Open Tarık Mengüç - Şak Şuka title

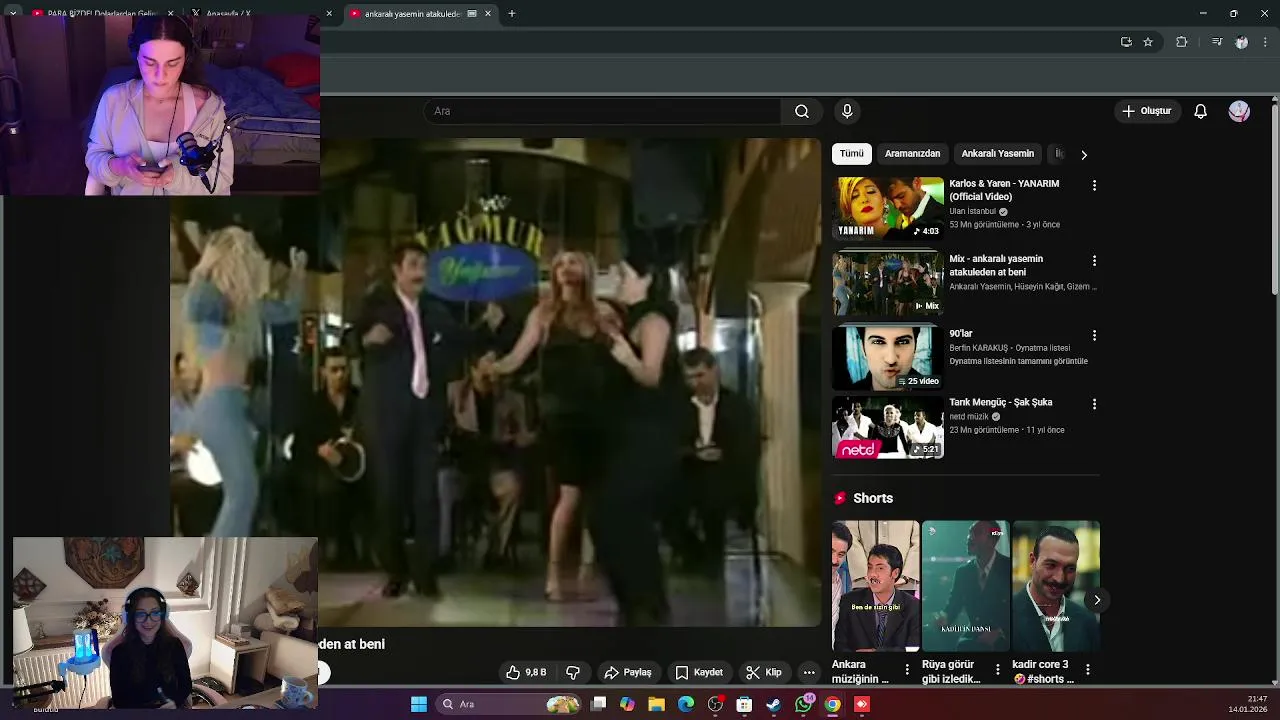[1000, 402]
